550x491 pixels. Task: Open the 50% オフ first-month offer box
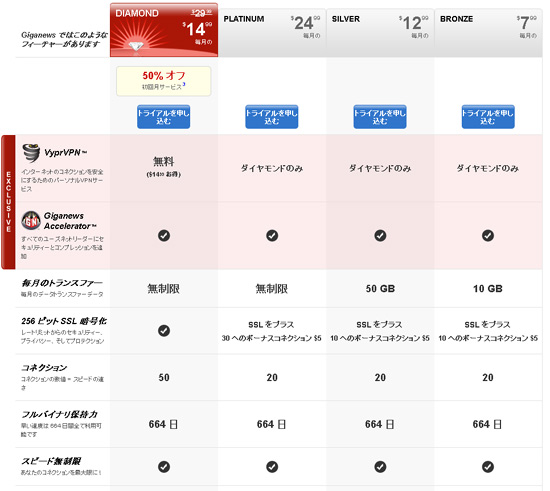coord(163,81)
